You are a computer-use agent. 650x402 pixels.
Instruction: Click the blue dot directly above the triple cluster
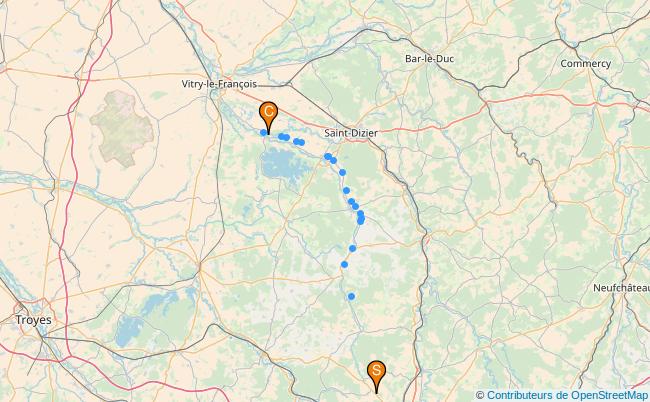(355, 206)
